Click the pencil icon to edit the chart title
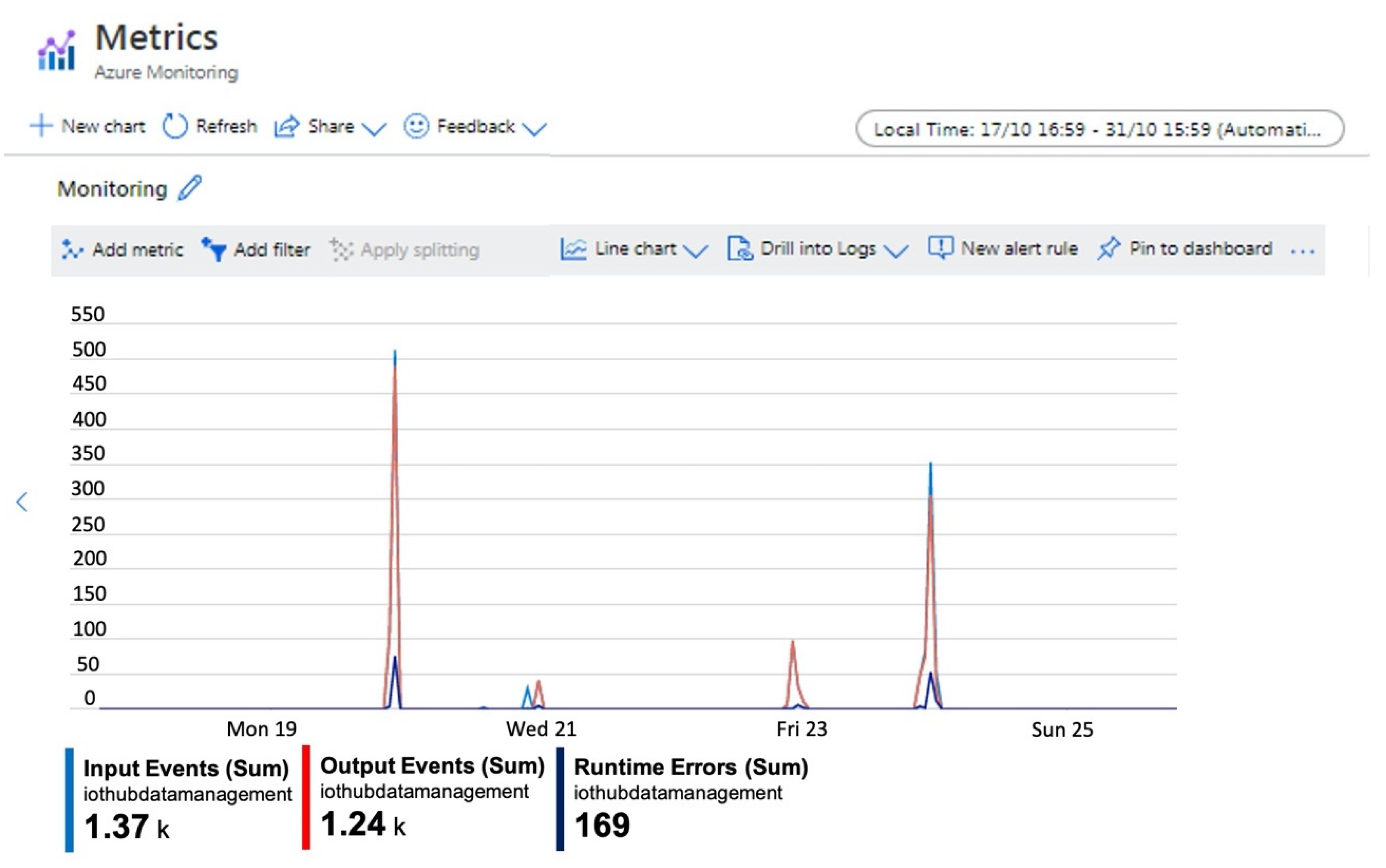1386x868 pixels. click(x=189, y=188)
